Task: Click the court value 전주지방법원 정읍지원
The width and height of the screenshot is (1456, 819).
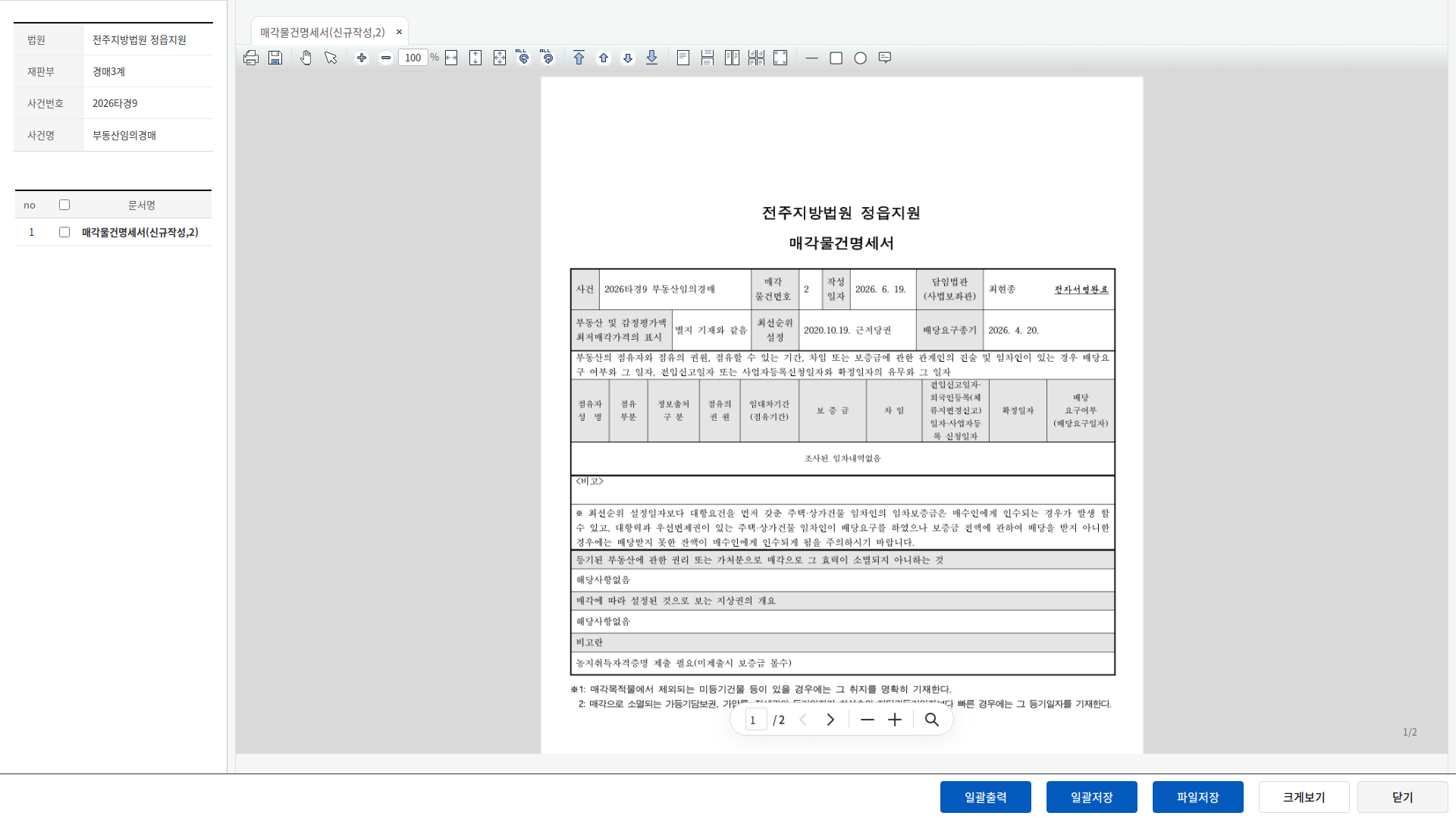Action: [x=140, y=39]
